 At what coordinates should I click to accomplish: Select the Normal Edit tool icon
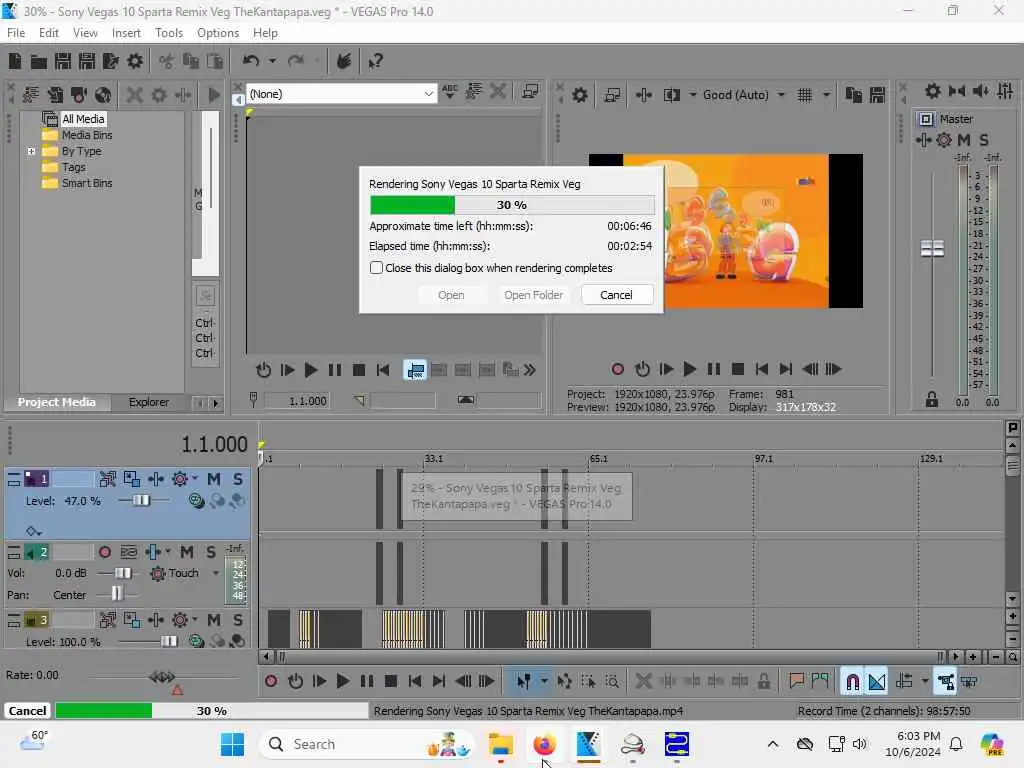[524, 682]
